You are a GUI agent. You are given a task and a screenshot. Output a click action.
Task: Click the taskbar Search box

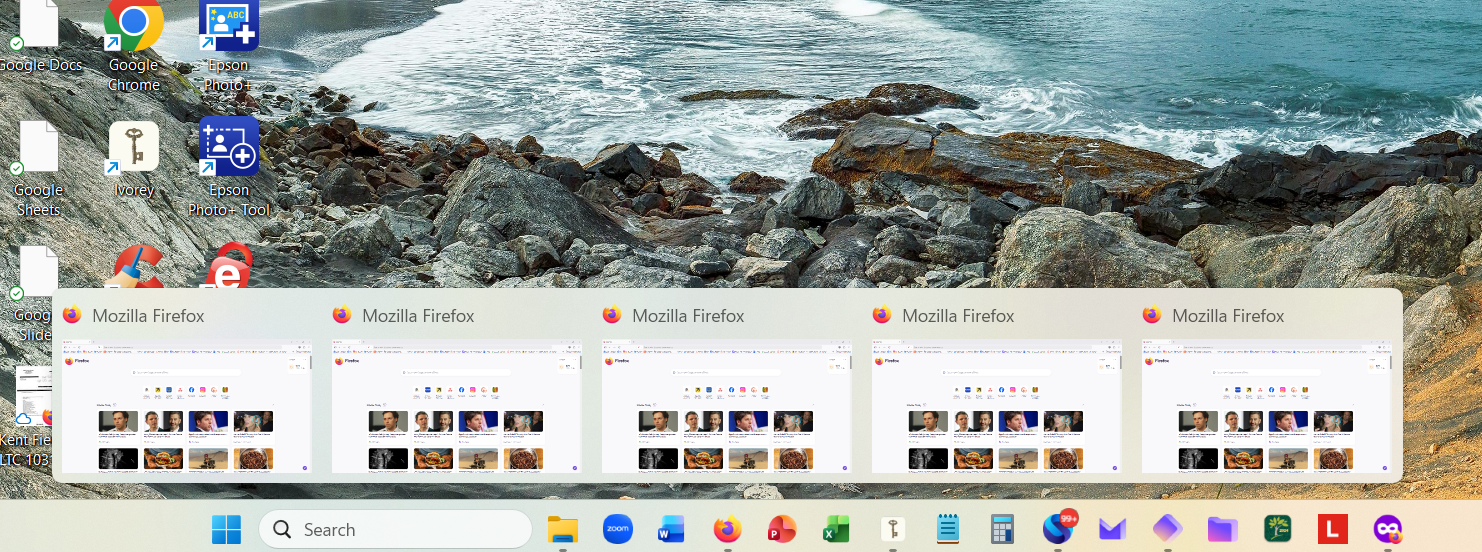tap(395, 529)
